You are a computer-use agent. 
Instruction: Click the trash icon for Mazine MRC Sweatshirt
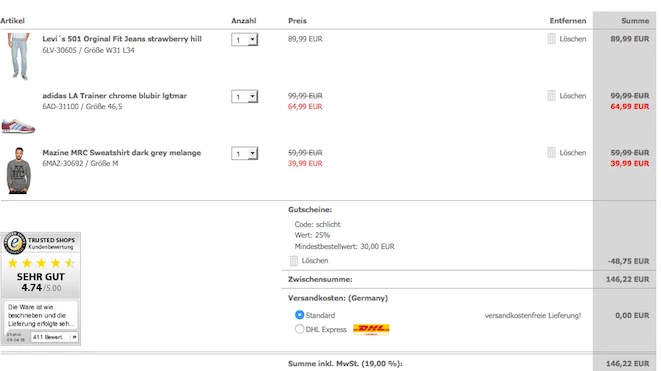point(551,153)
